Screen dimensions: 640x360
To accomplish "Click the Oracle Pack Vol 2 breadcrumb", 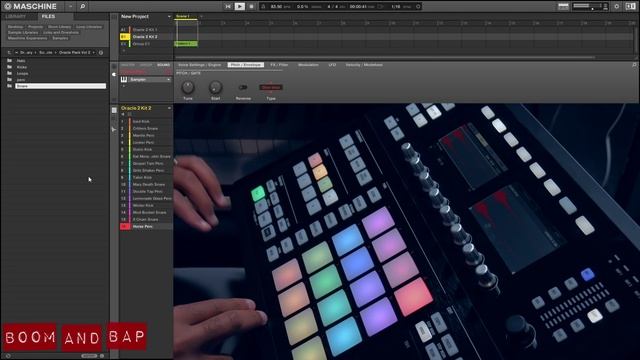I will coord(75,53).
